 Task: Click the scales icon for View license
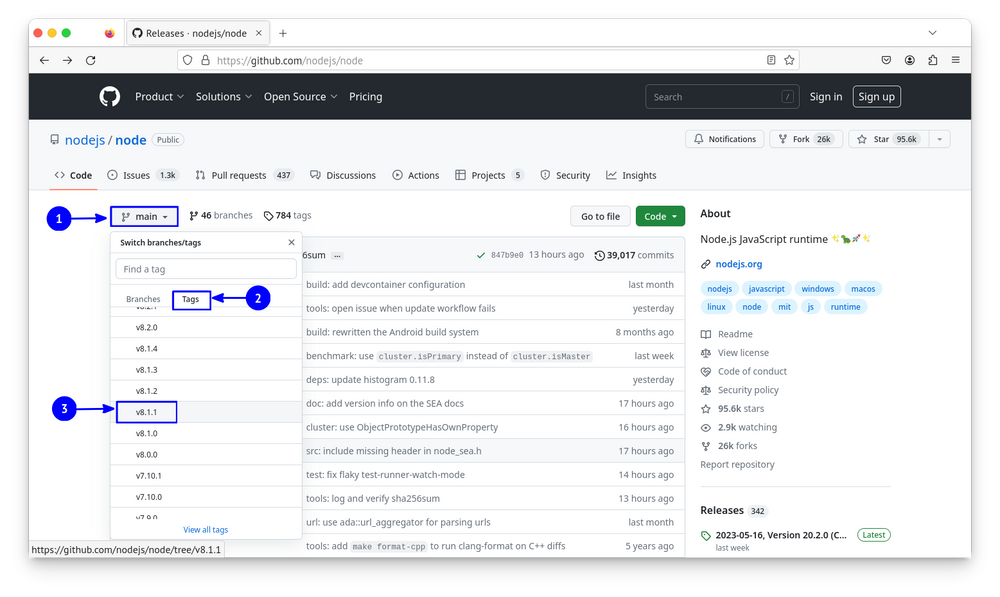pyautogui.click(x=705, y=352)
